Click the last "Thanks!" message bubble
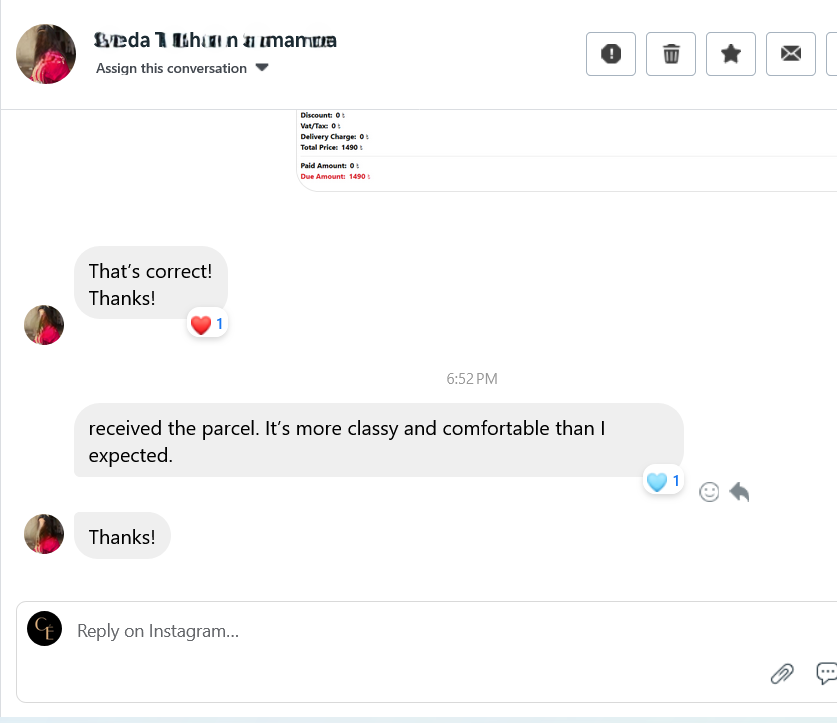 [x=122, y=537]
